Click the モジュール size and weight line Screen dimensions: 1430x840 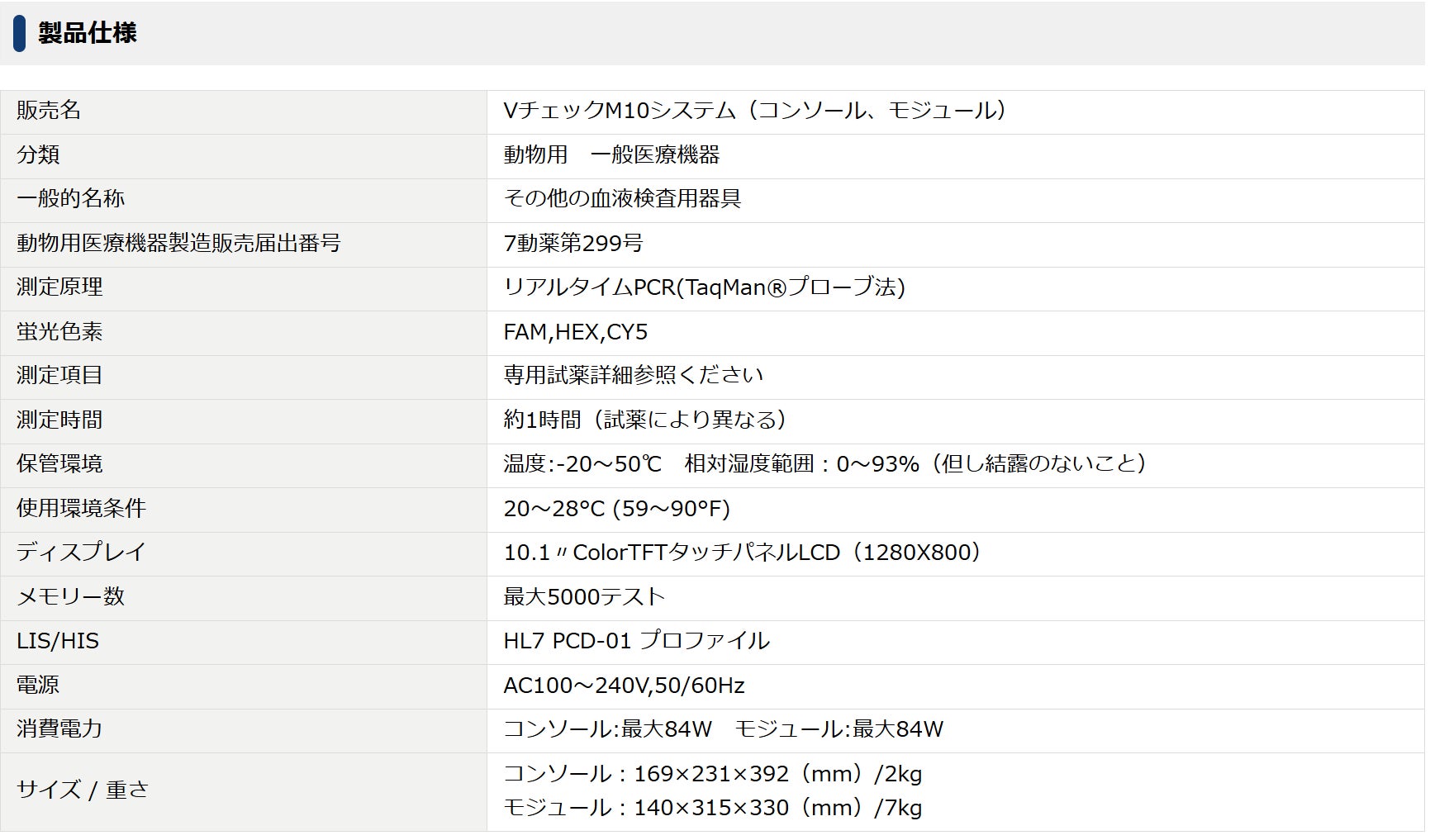click(x=712, y=808)
